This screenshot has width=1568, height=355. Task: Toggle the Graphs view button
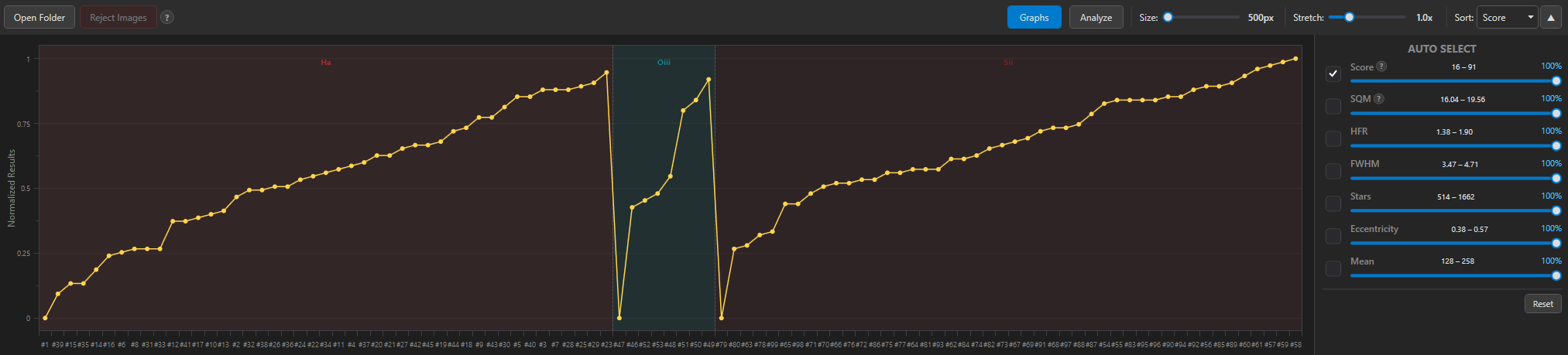[1034, 18]
